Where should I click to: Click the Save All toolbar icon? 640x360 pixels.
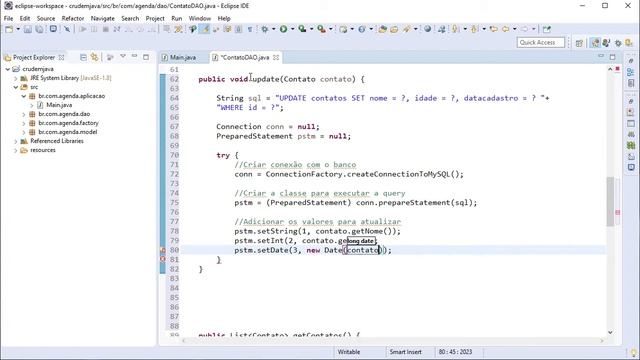[39, 29]
